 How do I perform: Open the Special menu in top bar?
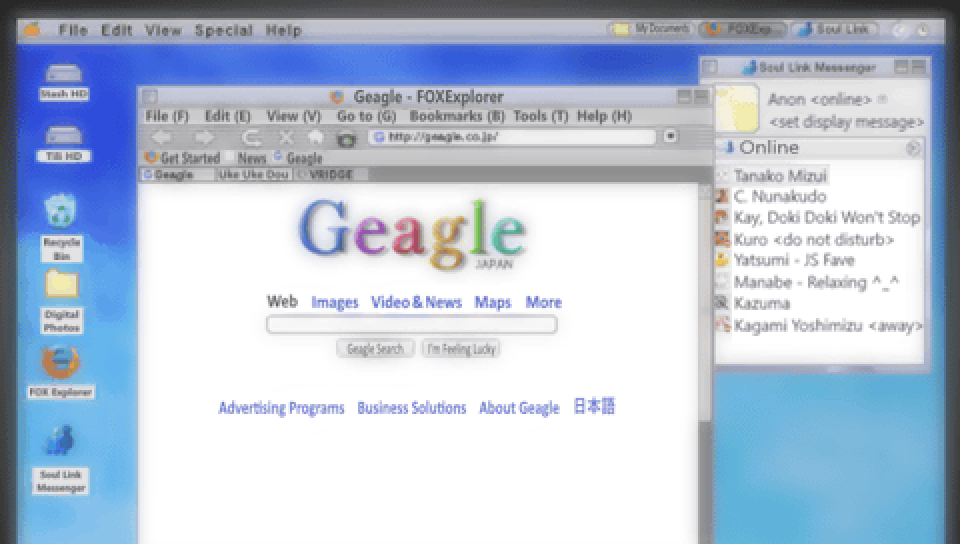tap(223, 30)
